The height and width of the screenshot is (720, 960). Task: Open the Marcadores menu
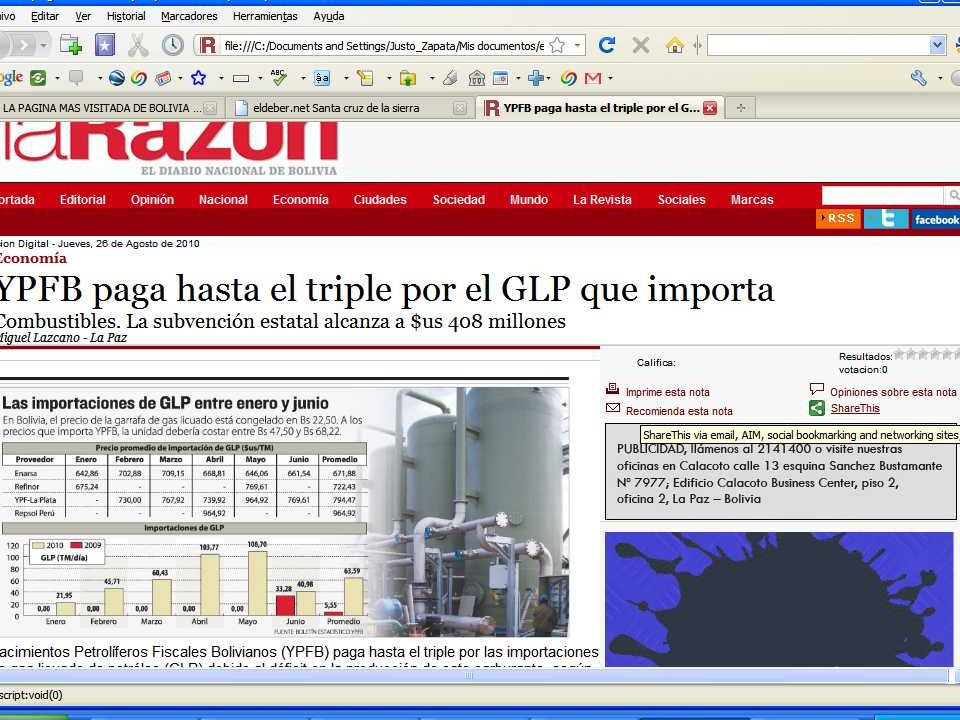click(189, 16)
